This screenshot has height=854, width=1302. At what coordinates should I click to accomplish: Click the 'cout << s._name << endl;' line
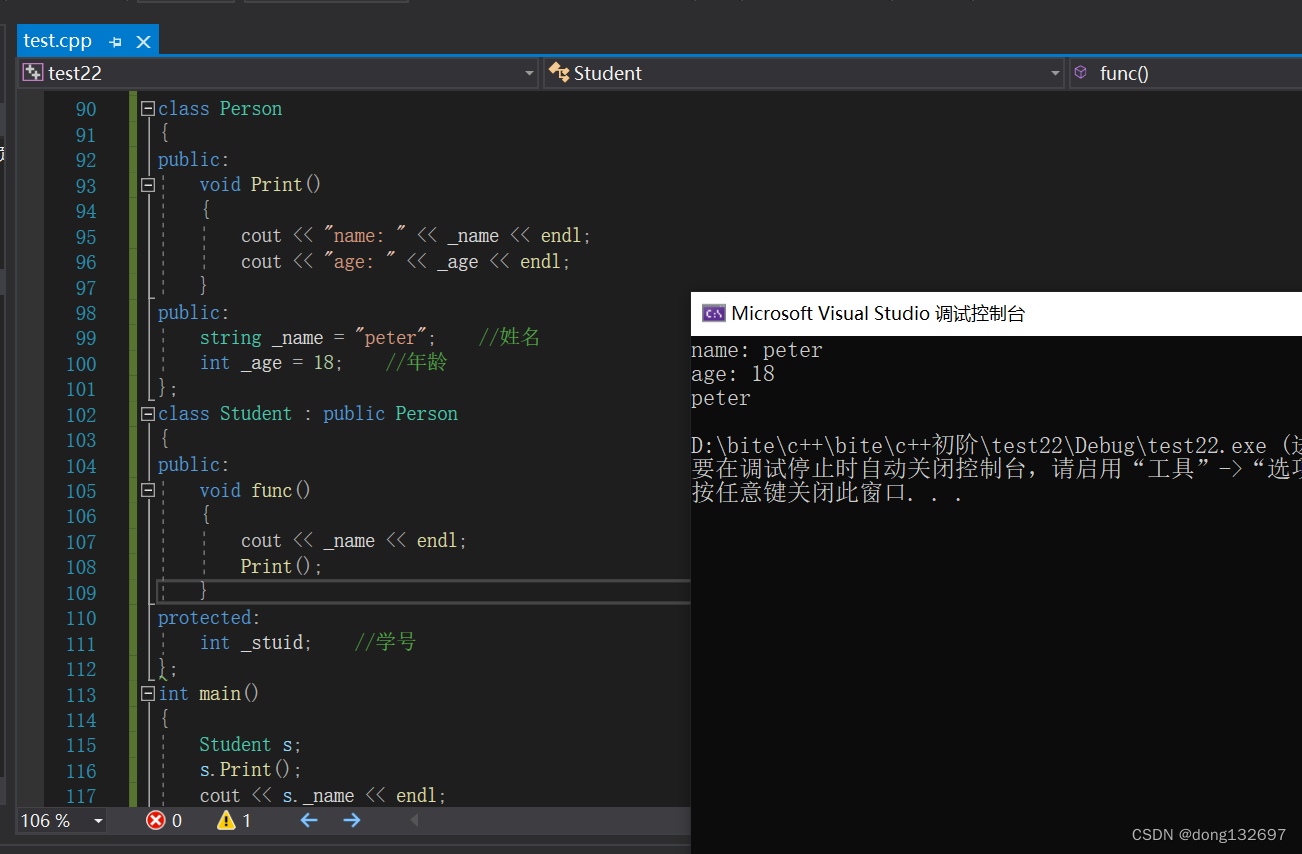point(323,796)
